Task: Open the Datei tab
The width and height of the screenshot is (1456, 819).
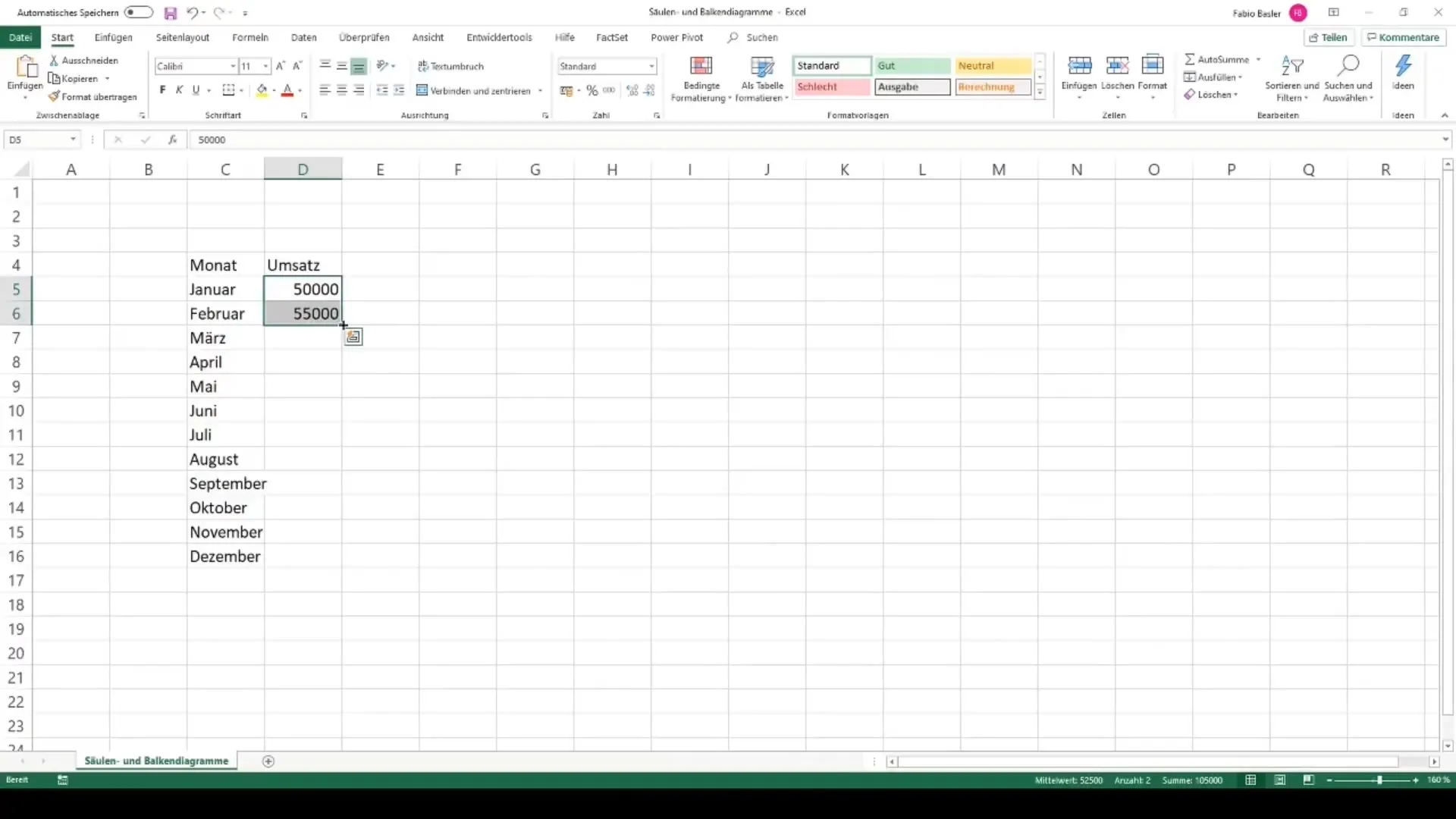Action: click(x=20, y=37)
